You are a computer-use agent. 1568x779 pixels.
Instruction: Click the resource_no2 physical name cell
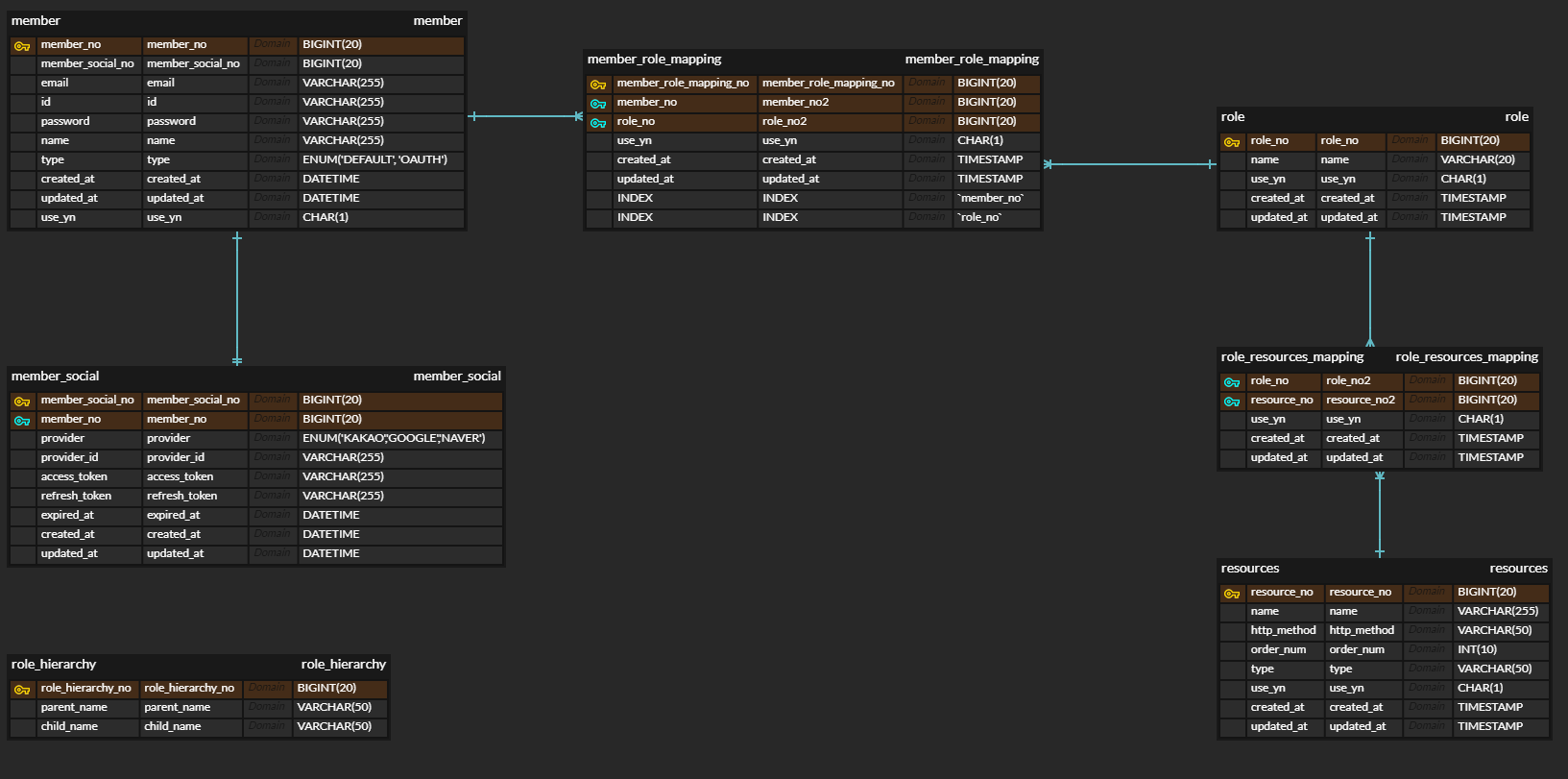click(1363, 401)
